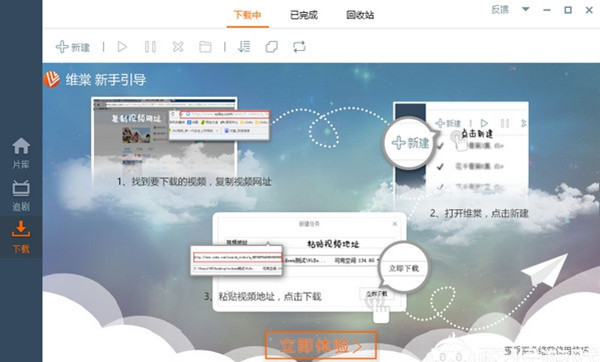Click the loop/convert arrows icon
The width and height of the screenshot is (600, 362).
pyautogui.click(x=299, y=47)
